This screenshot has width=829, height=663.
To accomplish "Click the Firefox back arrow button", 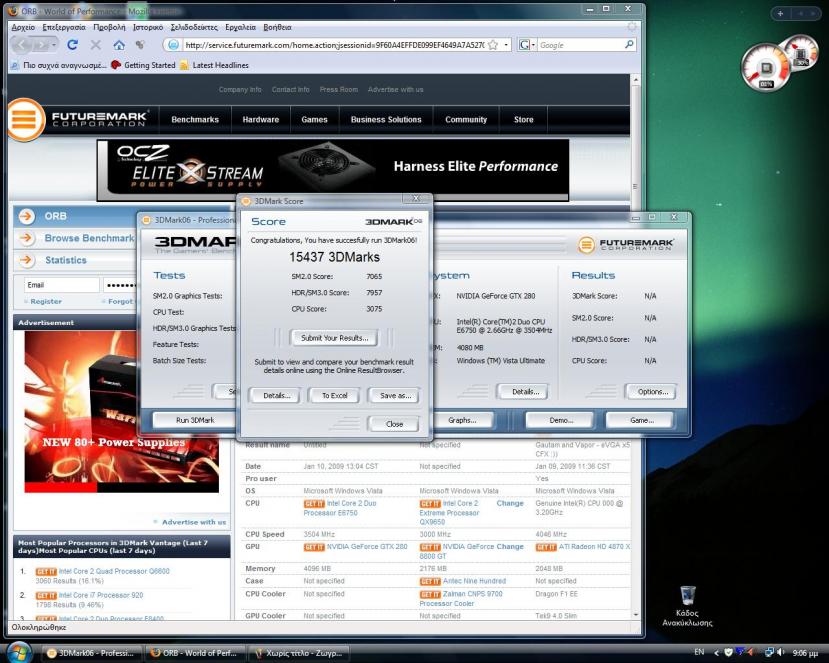I will click(x=22, y=45).
